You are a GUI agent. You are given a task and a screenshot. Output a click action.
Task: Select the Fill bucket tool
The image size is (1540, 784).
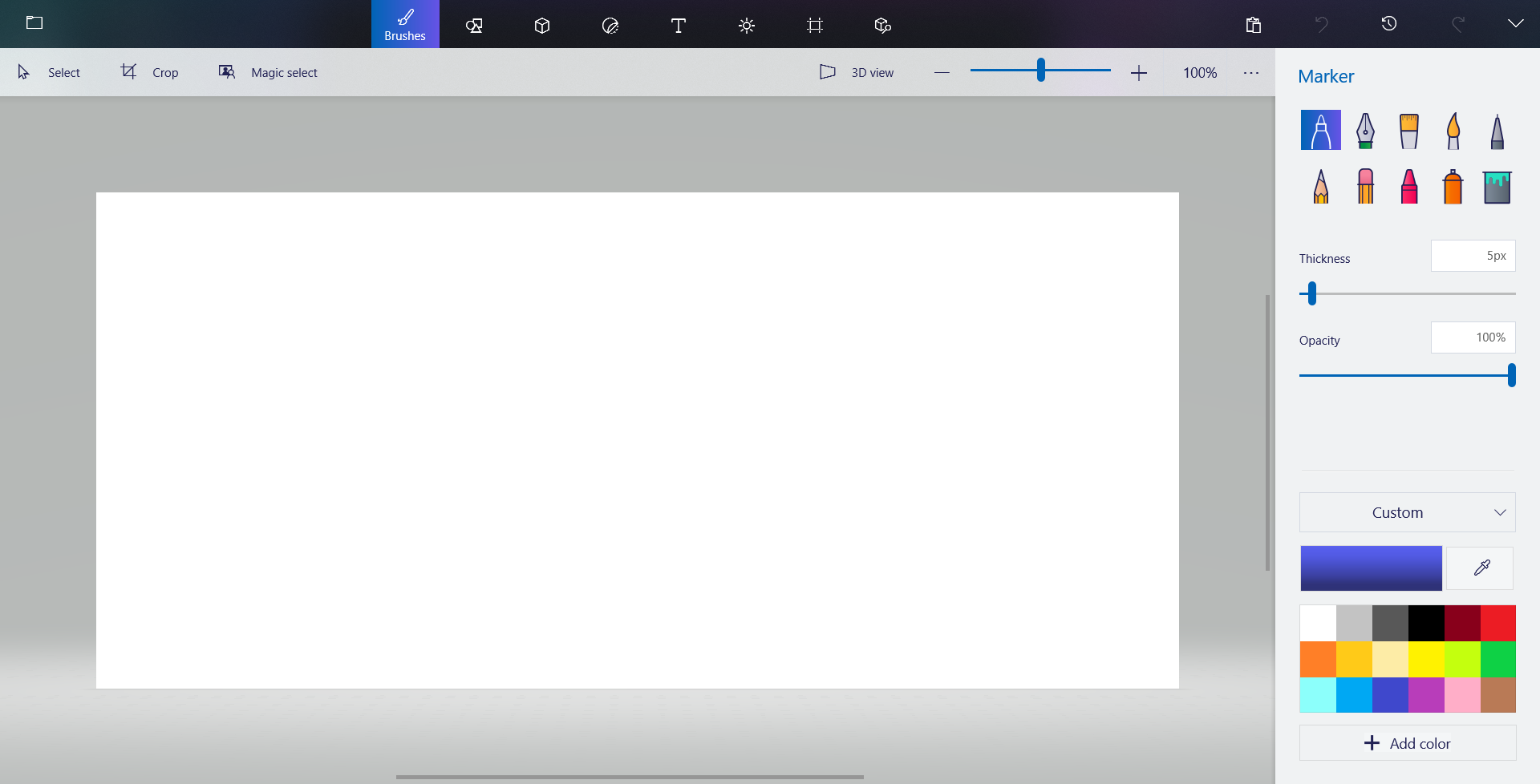coord(1497,187)
